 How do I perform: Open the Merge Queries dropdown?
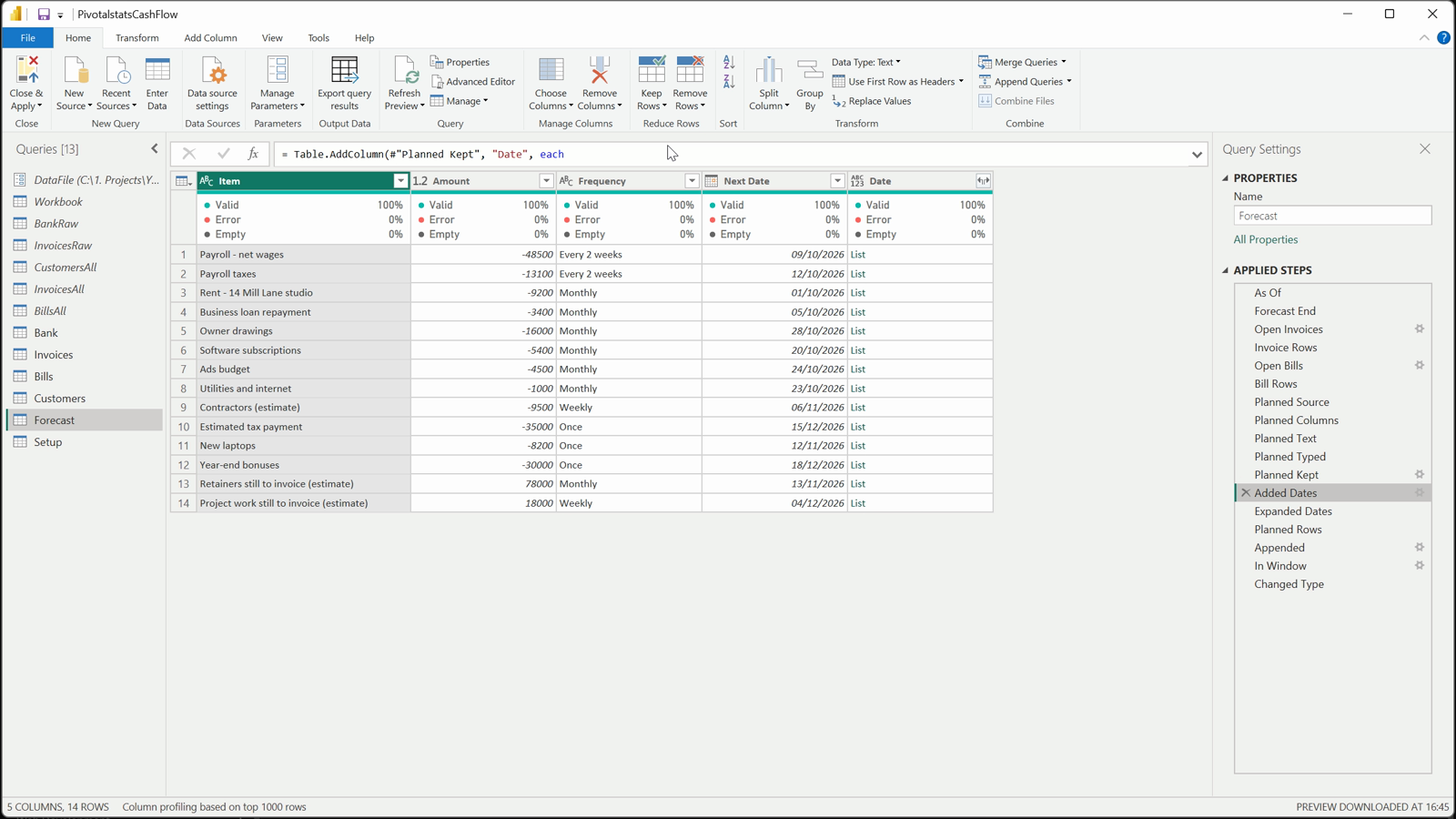point(1022,62)
